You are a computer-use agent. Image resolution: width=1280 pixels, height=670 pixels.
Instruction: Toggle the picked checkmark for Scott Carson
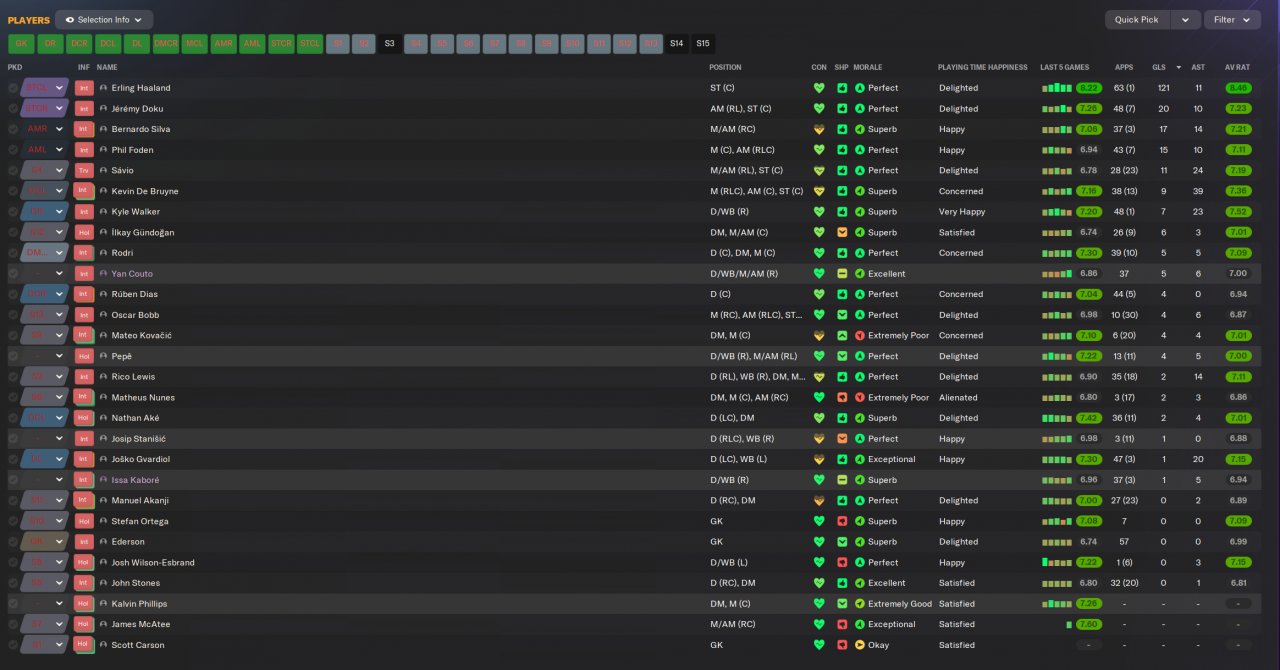coord(13,645)
